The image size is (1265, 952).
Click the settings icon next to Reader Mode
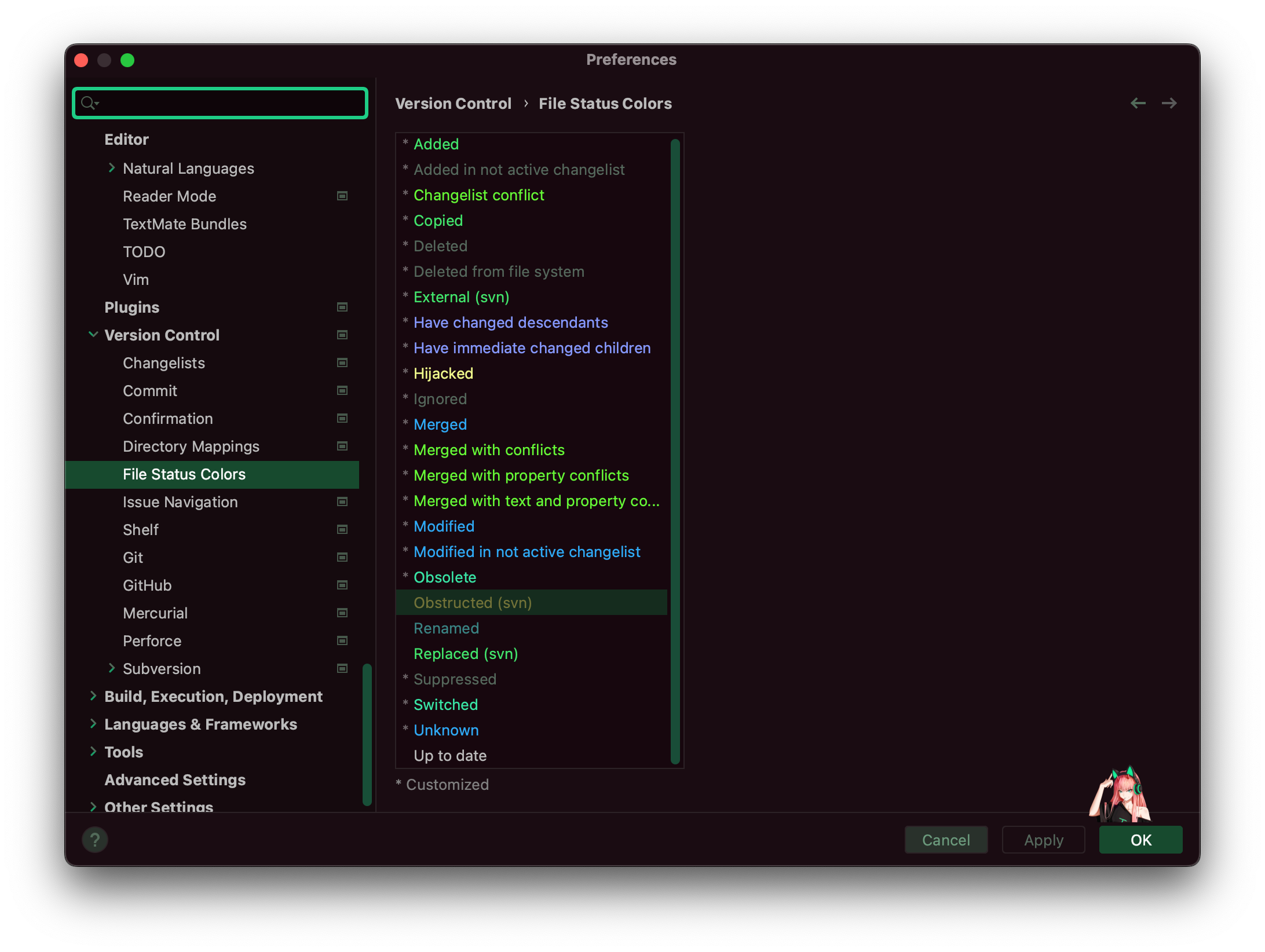pyautogui.click(x=342, y=196)
